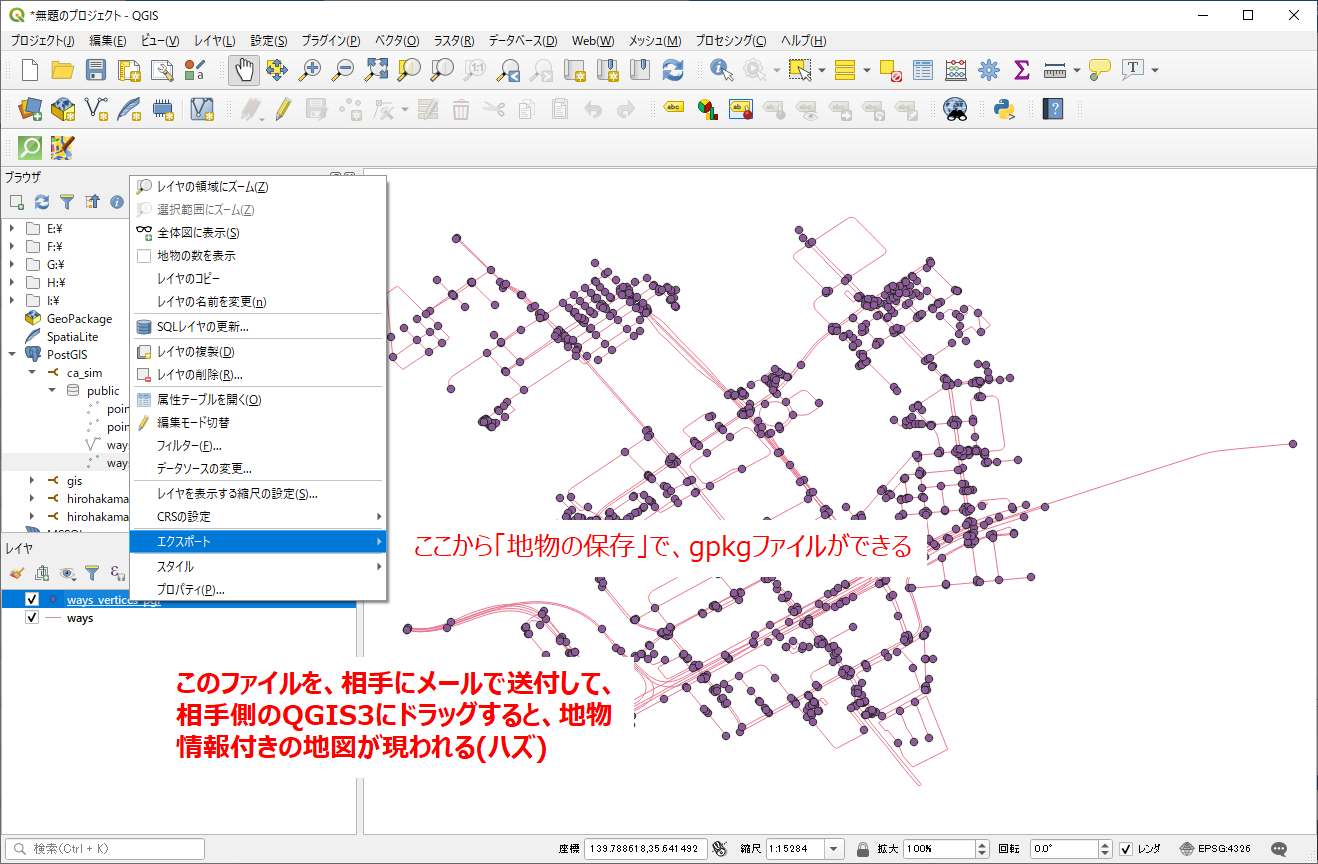
Task: Open the Python console icon
Action: (1005, 109)
